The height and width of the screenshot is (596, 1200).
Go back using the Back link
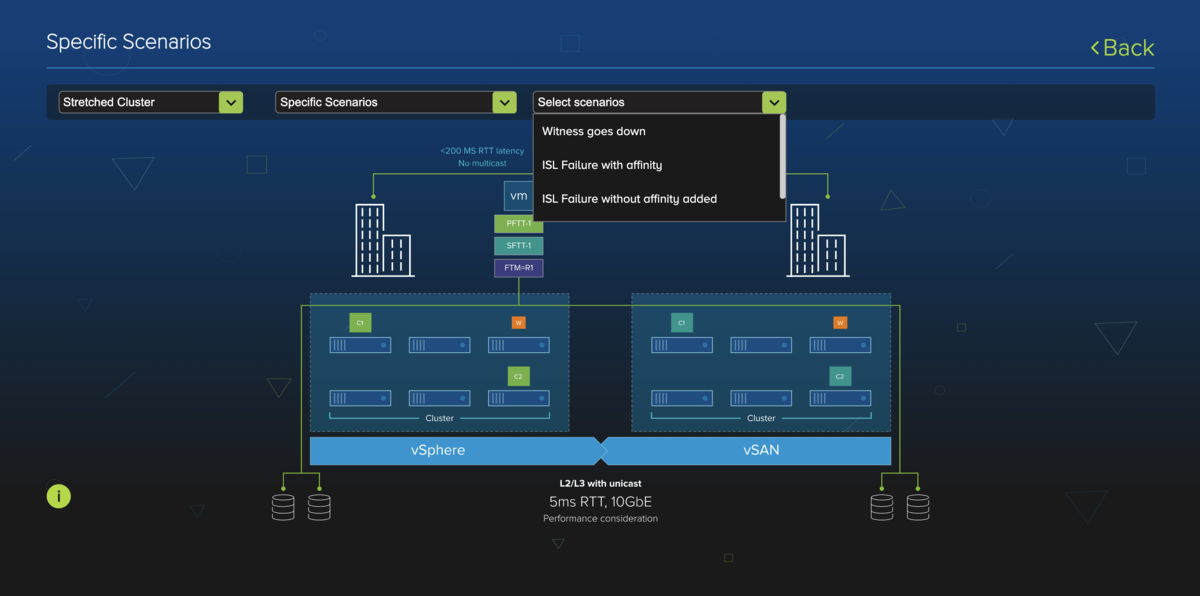click(1122, 48)
